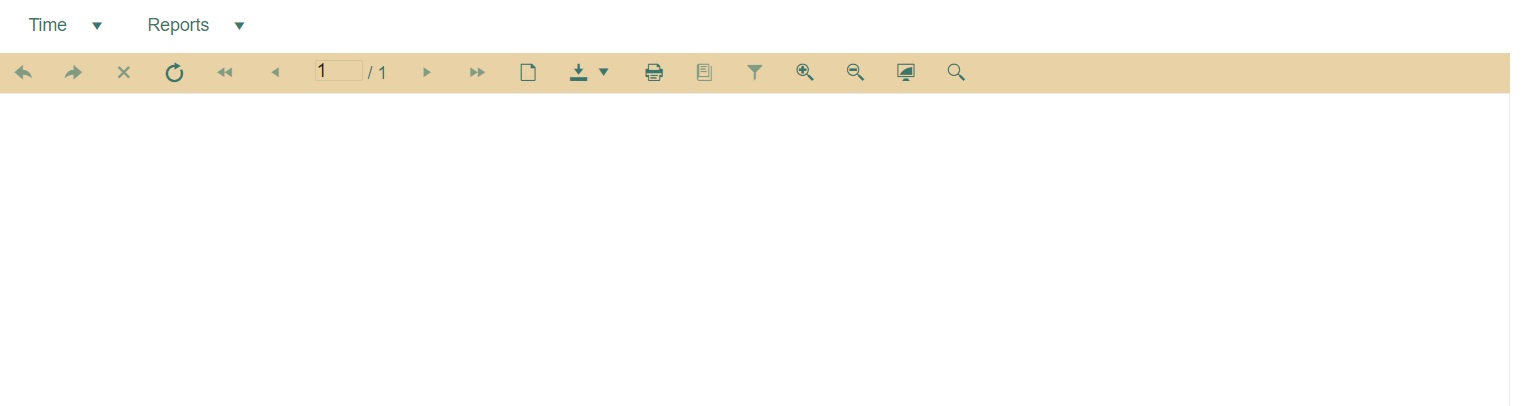Refresh the report with the circular arrow
1523x406 pixels.
[x=174, y=73]
